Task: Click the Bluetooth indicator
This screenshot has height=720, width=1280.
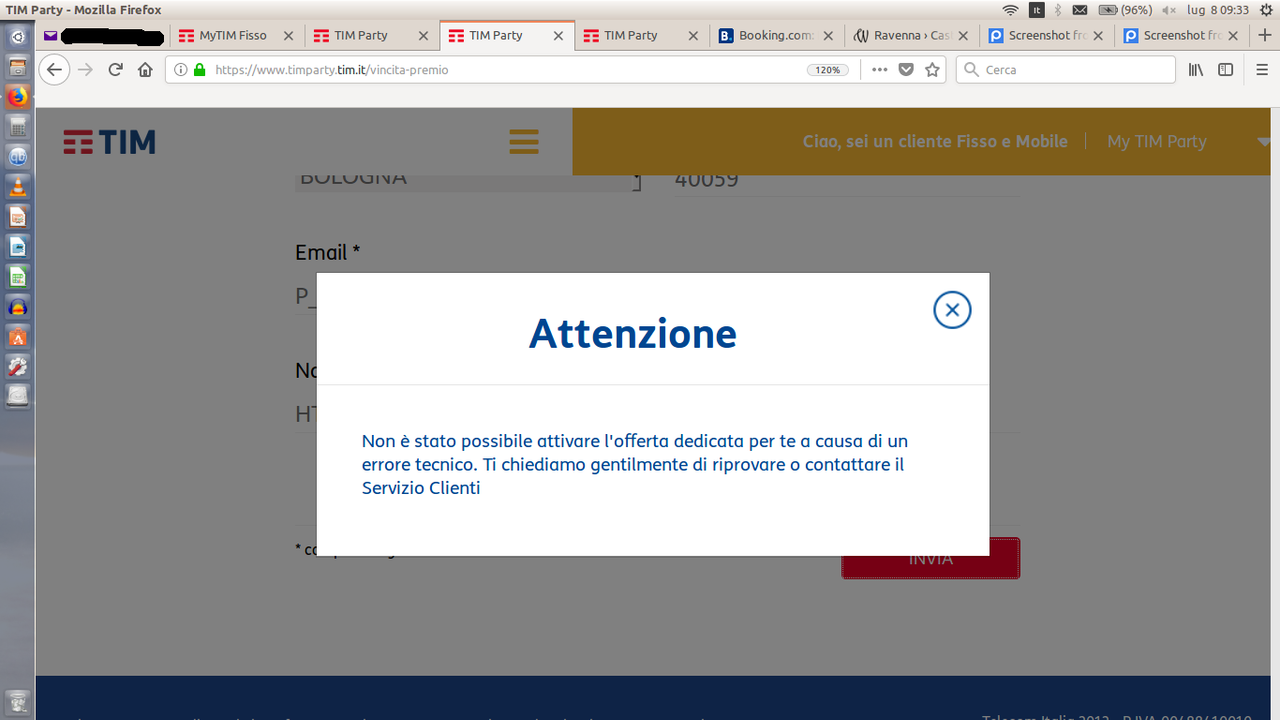Action: [x=1058, y=10]
